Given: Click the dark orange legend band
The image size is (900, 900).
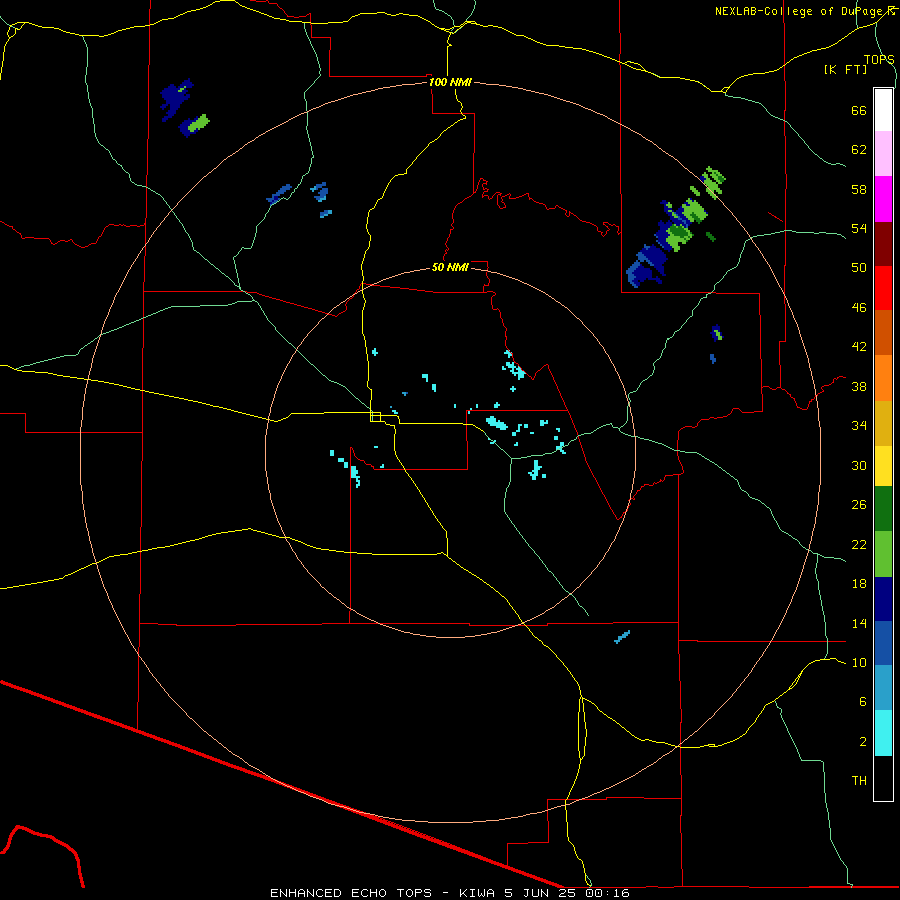Looking at the screenshot, I should pyautogui.click(x=883, y=333).
